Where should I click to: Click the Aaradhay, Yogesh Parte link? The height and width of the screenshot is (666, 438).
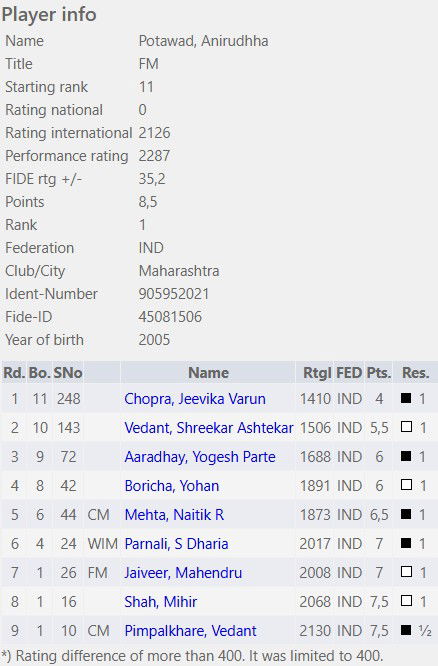click(200, 457)
